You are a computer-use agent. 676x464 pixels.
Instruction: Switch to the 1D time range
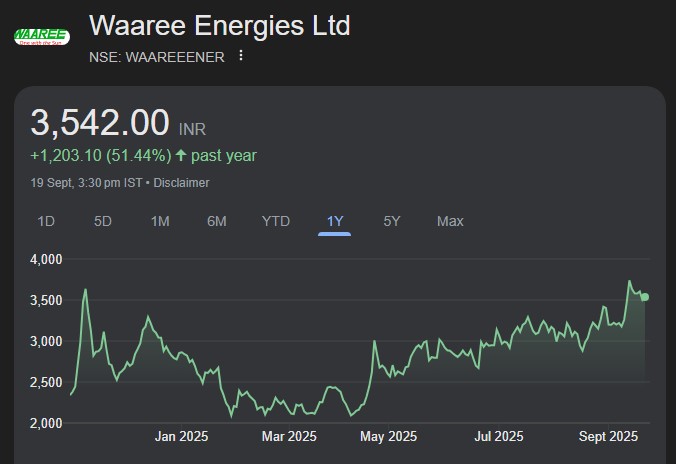pyautogui.click(x=46, y=221)
